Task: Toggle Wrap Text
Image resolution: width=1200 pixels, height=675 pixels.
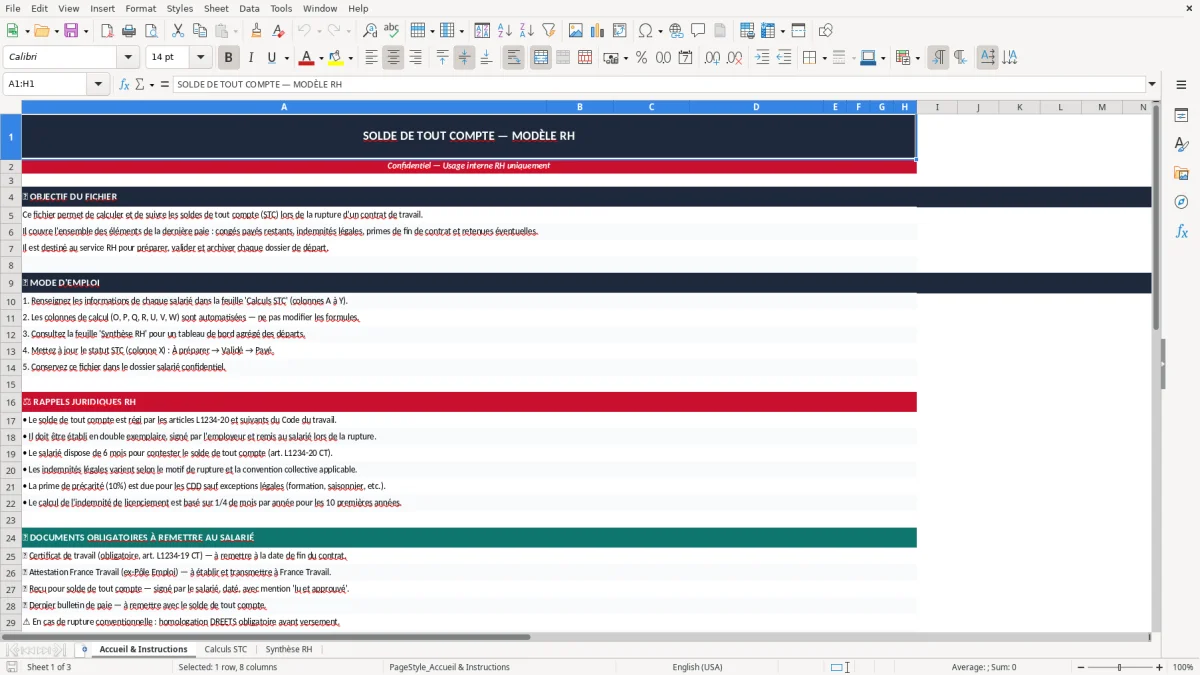Action: click(513, 58)
